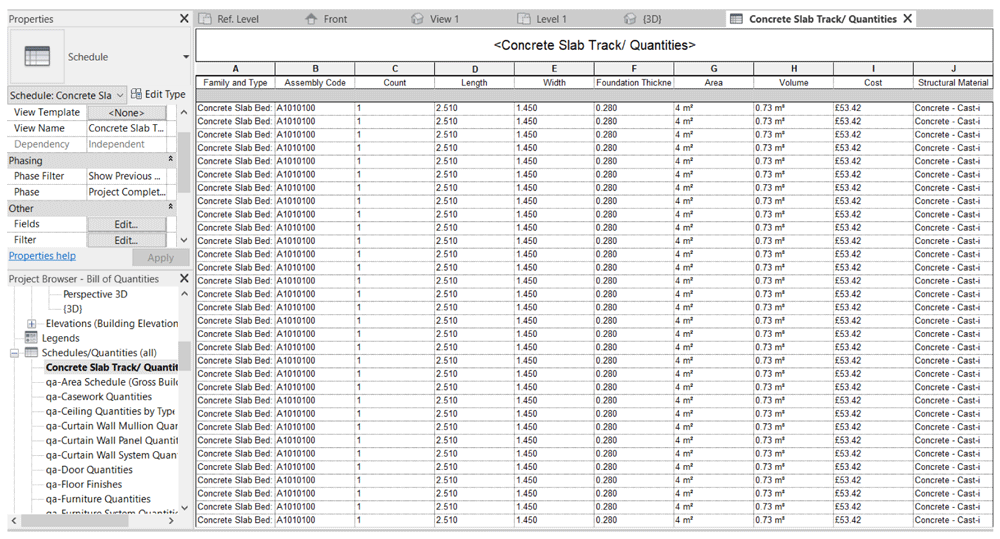Viewport: 1000px width, 539px height.
Task: Click the Schedule type icon in Properties
Action: pyautogui.click(x=36, y=57)
